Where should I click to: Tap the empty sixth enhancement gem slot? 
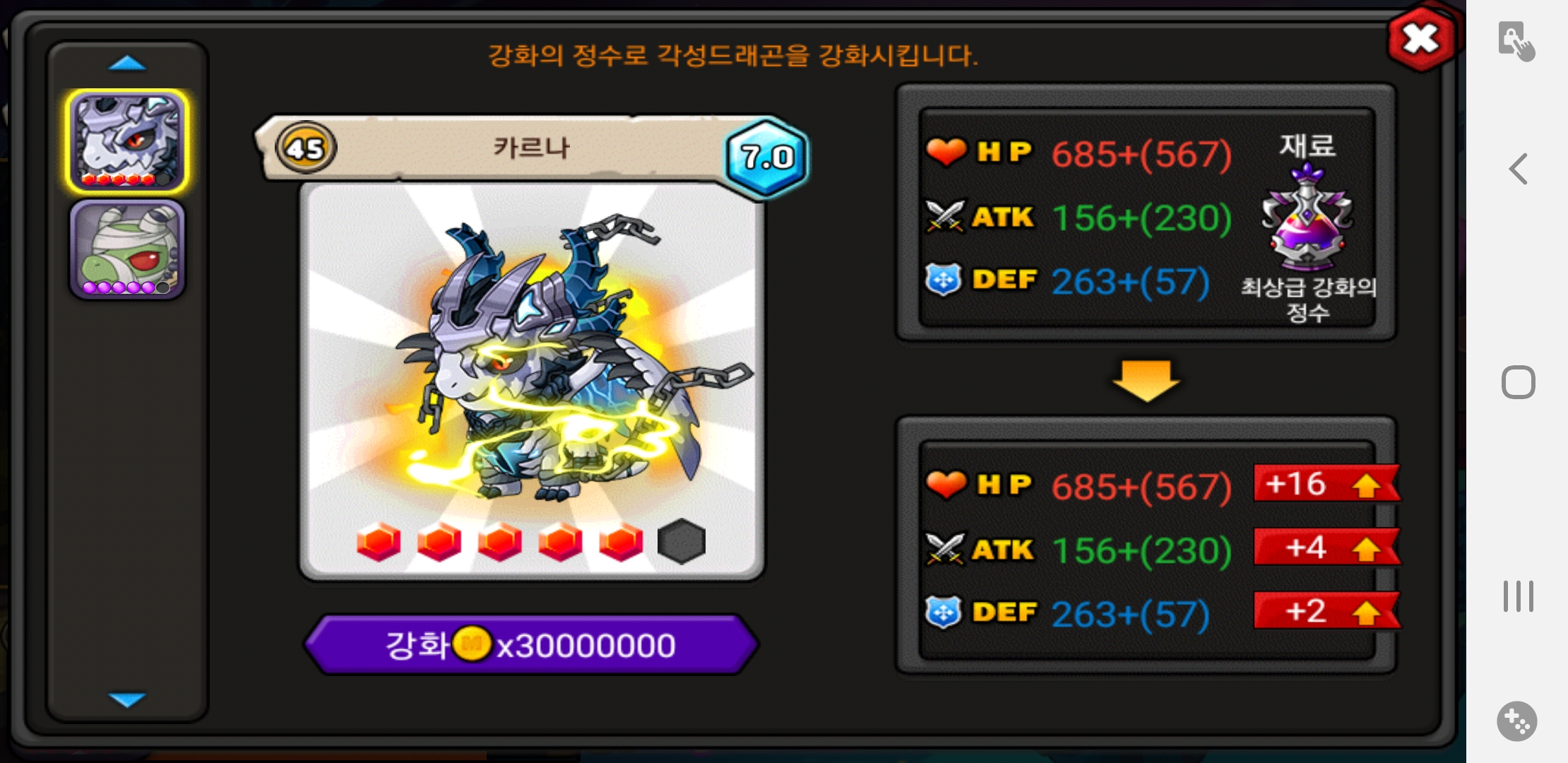click(682, 542)
